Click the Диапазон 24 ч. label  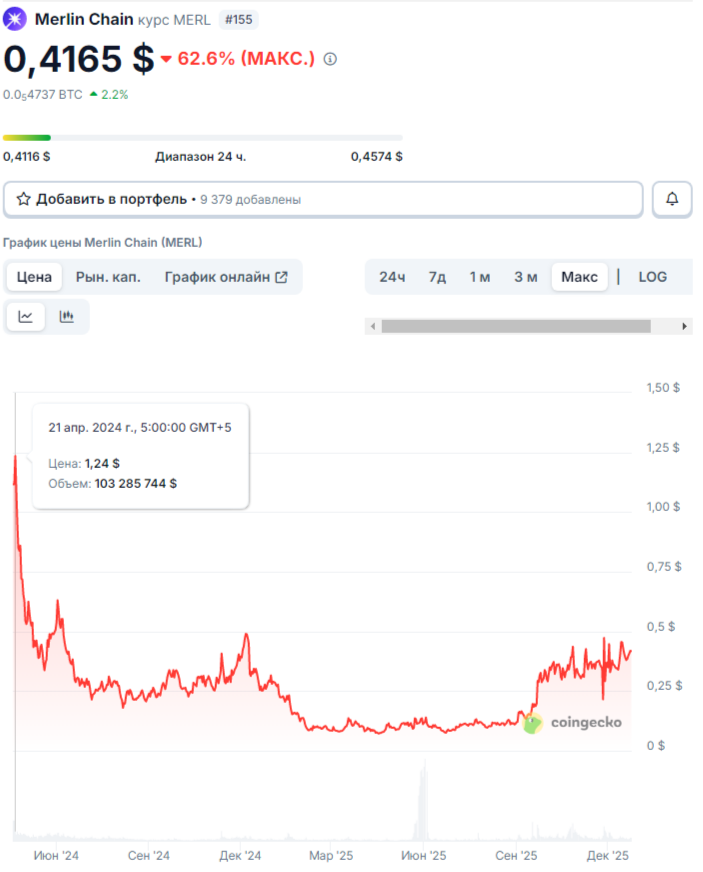(200, 157)
